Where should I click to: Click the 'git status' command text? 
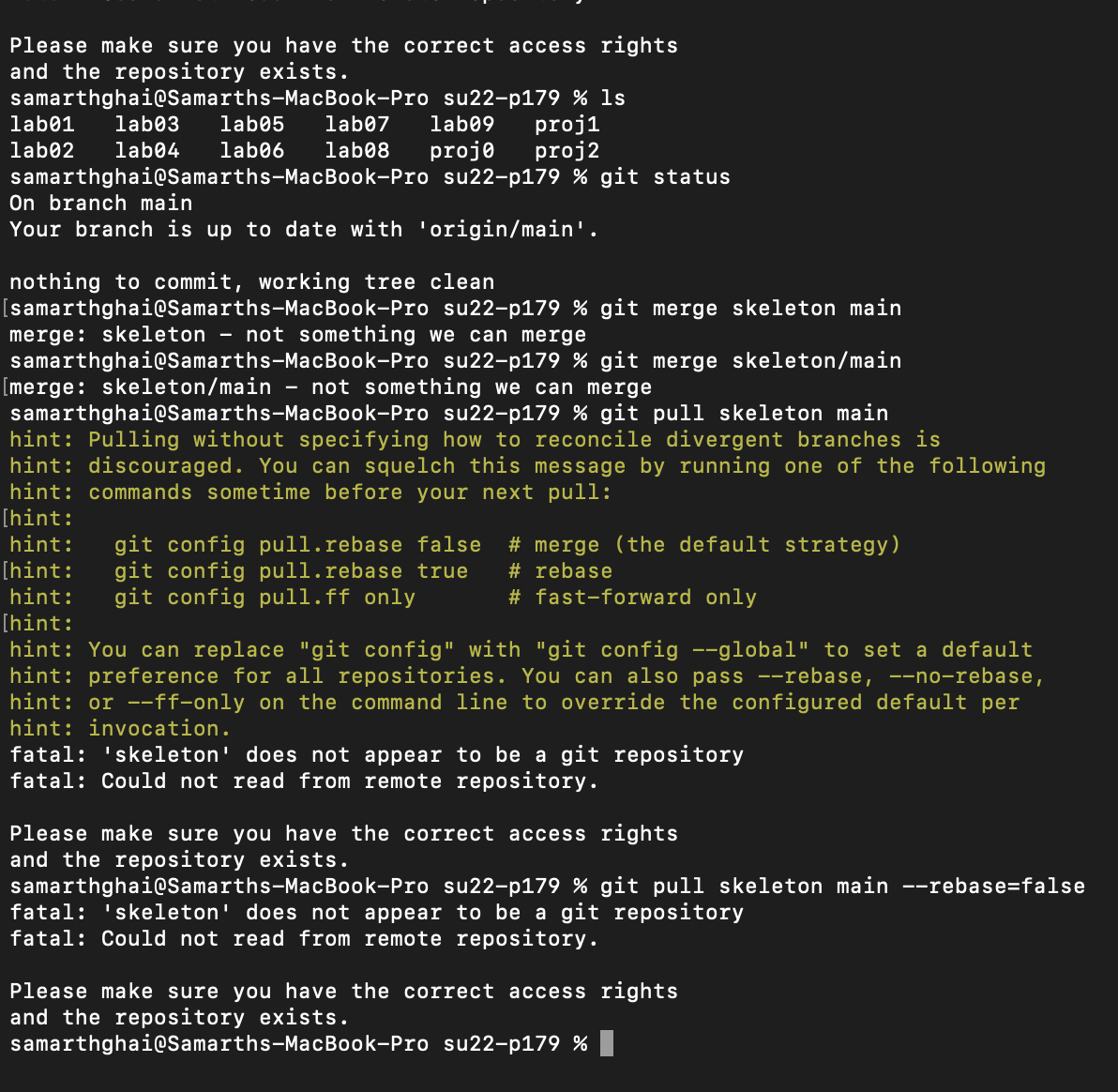(x=664, y=176)
